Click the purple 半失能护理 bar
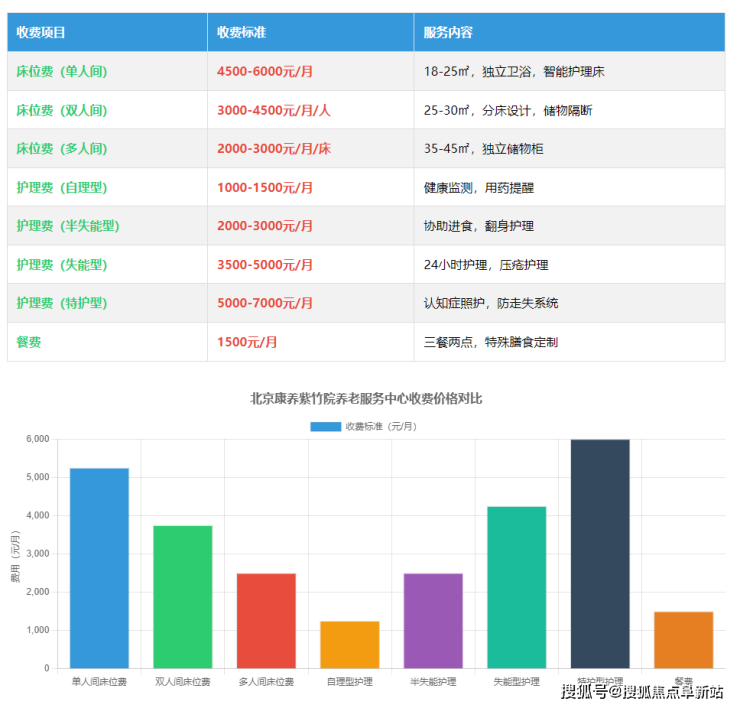This screenshot has width=740, height=708. [x=433, y=620]
